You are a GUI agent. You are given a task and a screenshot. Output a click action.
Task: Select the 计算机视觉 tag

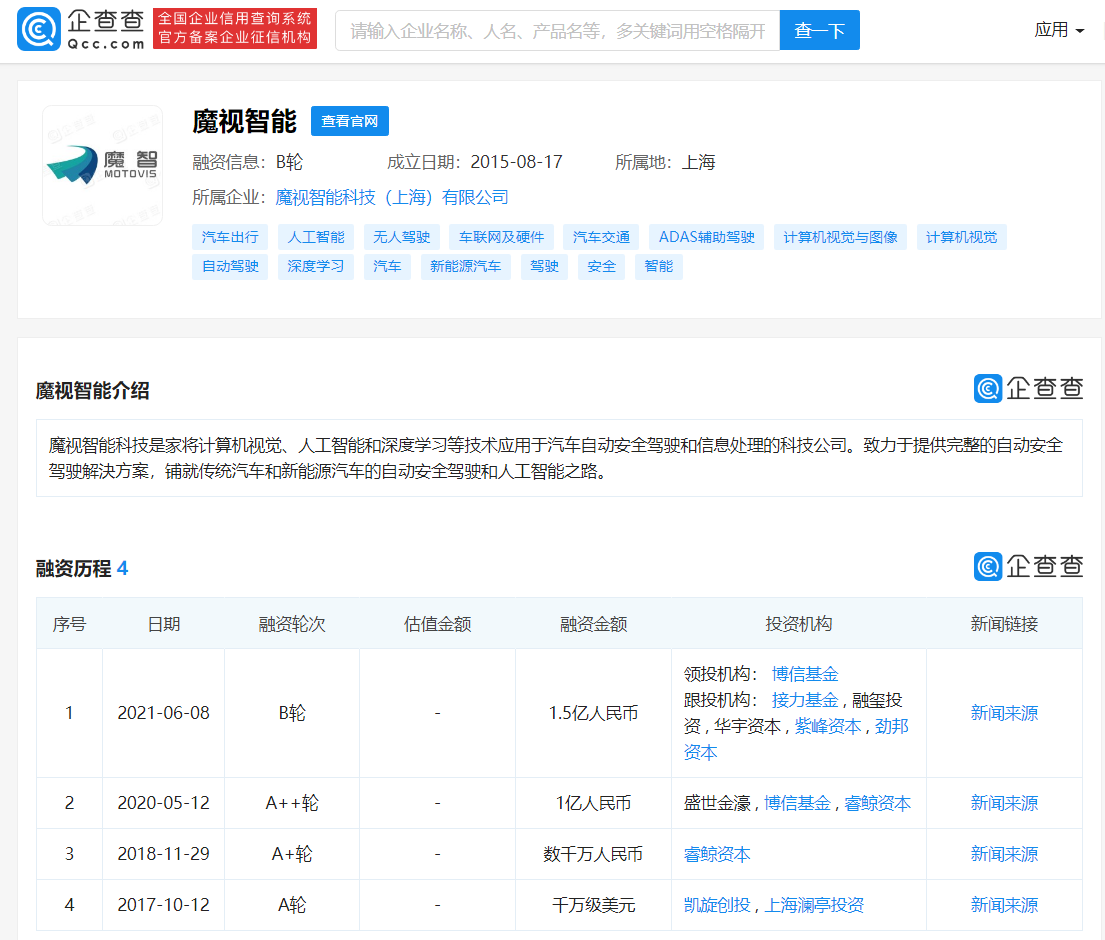click(x=961, y=237)
